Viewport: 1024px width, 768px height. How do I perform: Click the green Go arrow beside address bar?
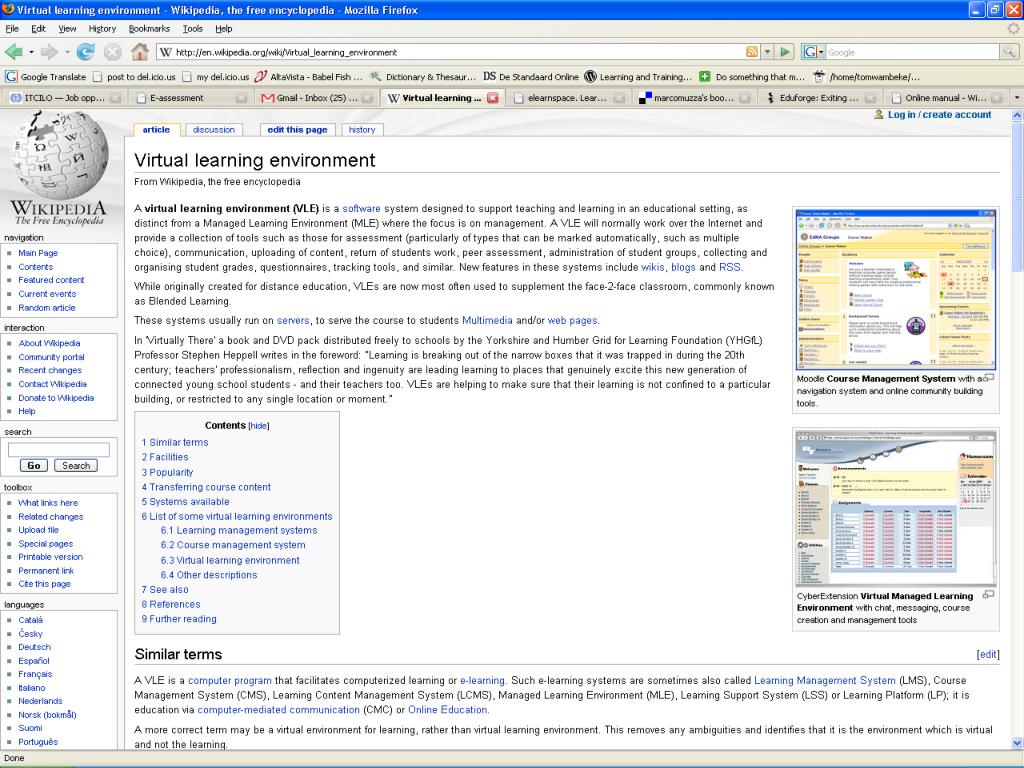click(x=786, y=52)
